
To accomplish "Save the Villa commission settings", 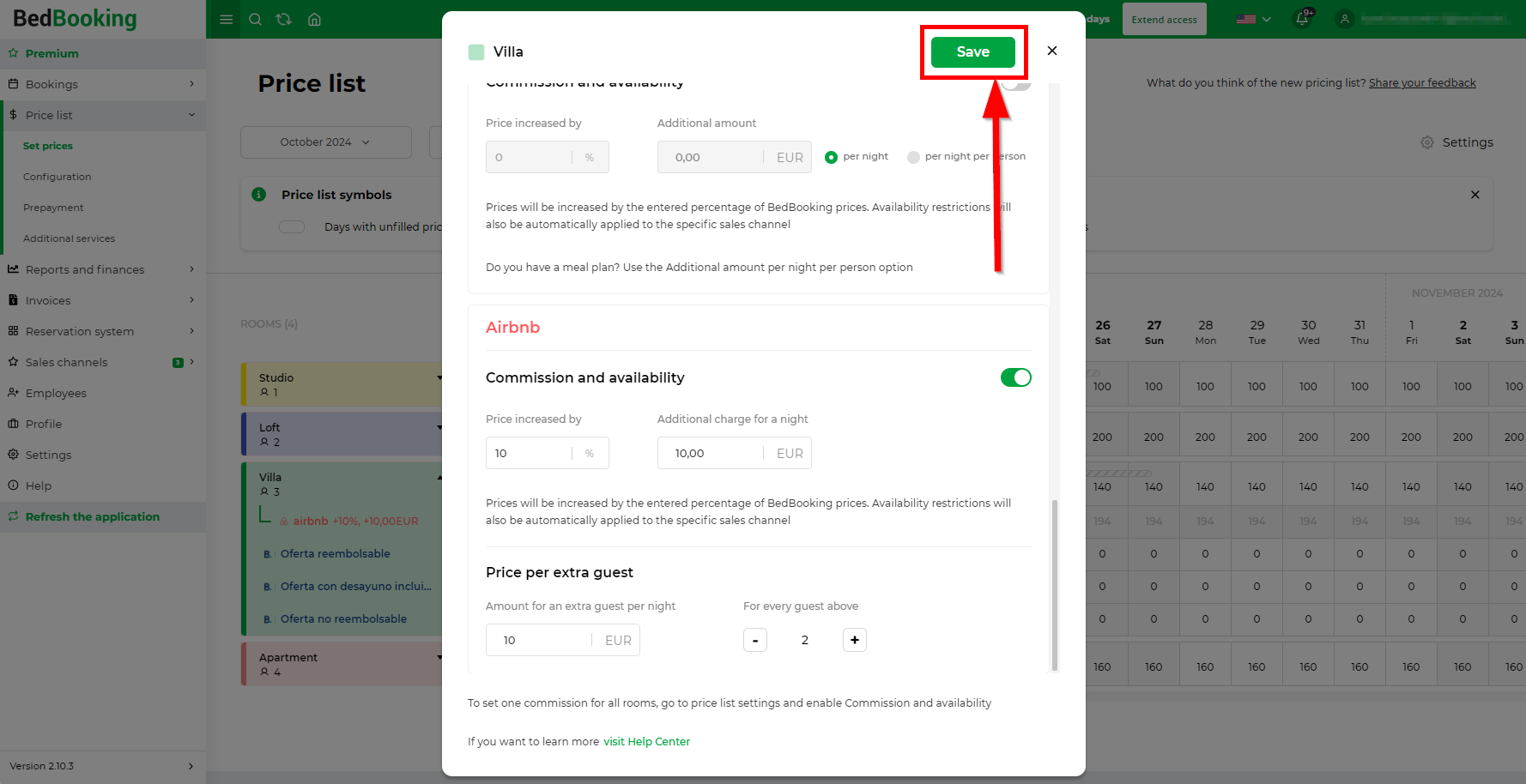I will pos(973,51).
